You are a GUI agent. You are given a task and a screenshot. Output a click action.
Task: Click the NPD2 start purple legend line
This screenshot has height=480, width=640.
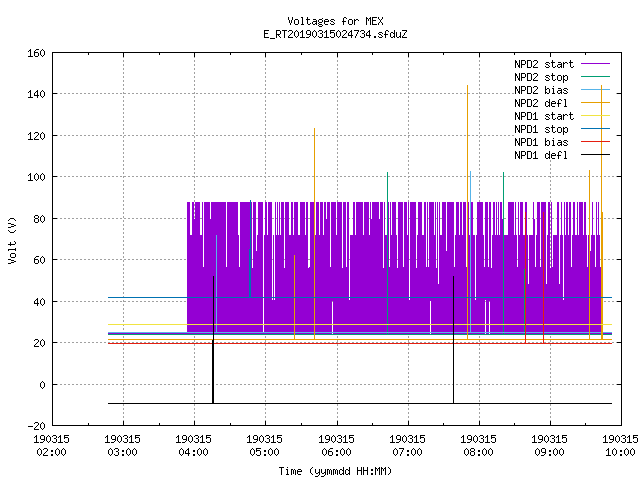(595, 64)
